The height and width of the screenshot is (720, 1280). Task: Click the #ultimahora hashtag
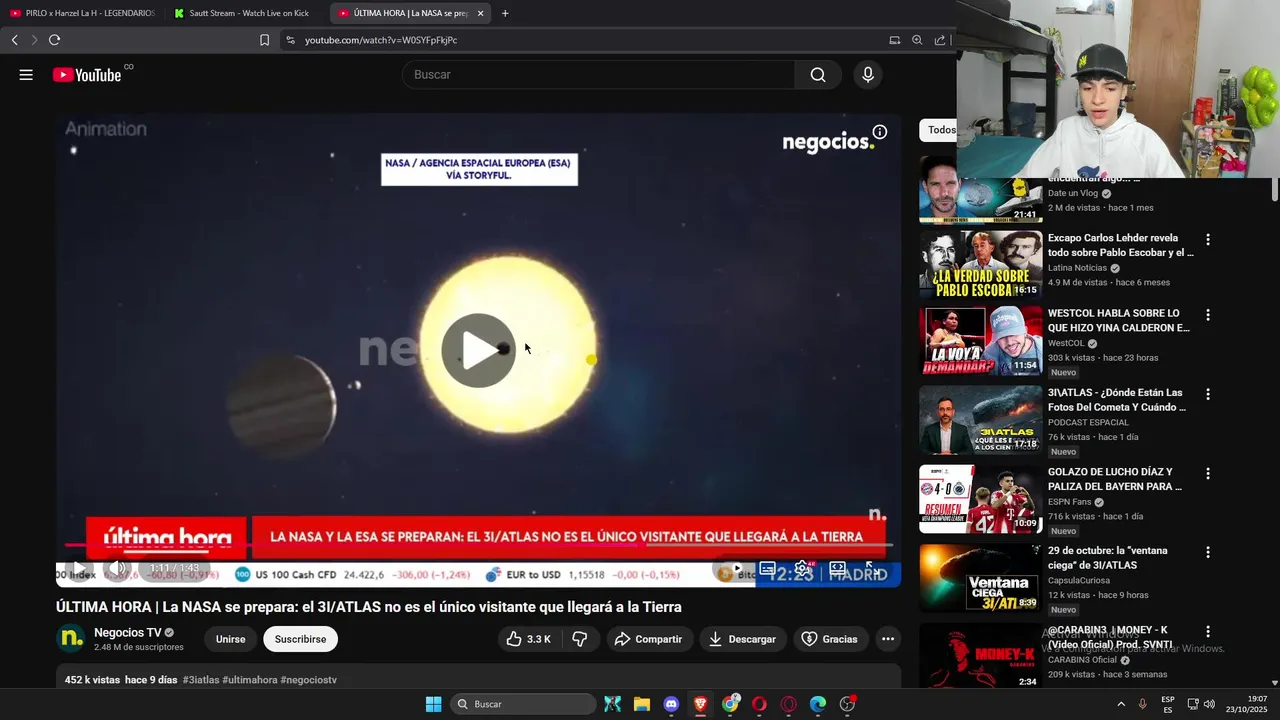[250, 680]
